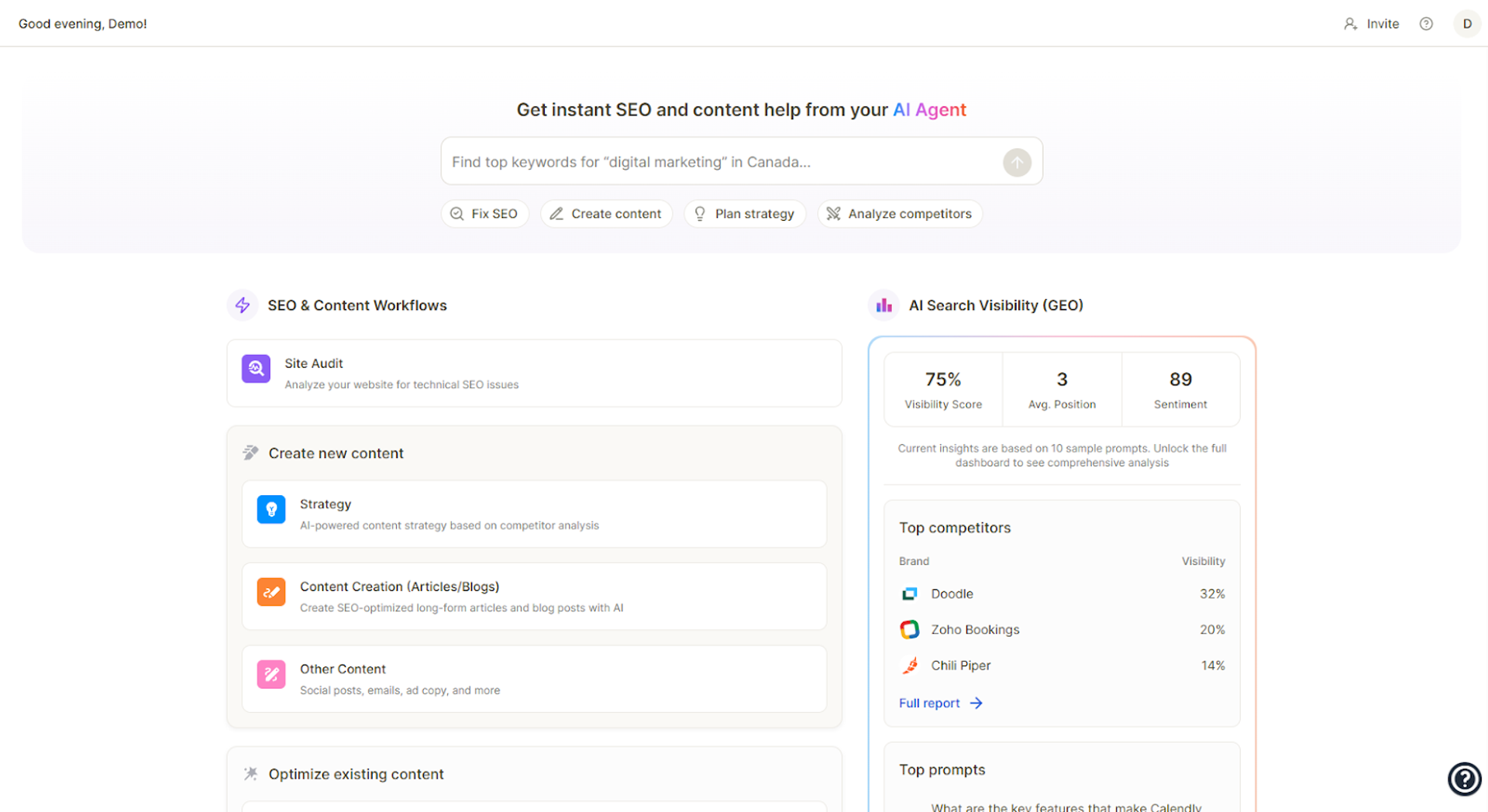Click the 89 Sentiment stat
The height and width of the screenshot is (812, 1488).
pos(1180,390)
